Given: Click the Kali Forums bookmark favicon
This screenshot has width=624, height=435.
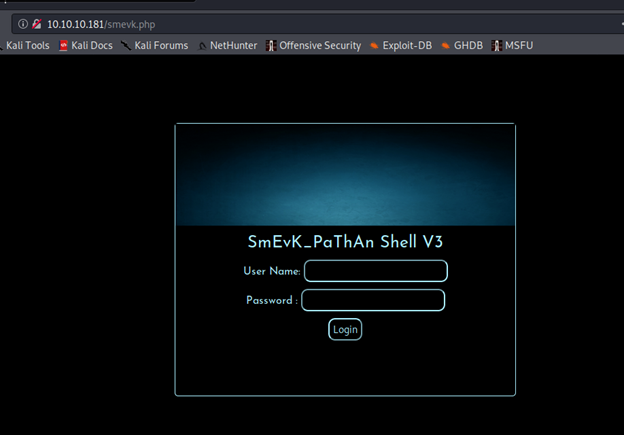Looking at the screenshot, I should [126, 45].
